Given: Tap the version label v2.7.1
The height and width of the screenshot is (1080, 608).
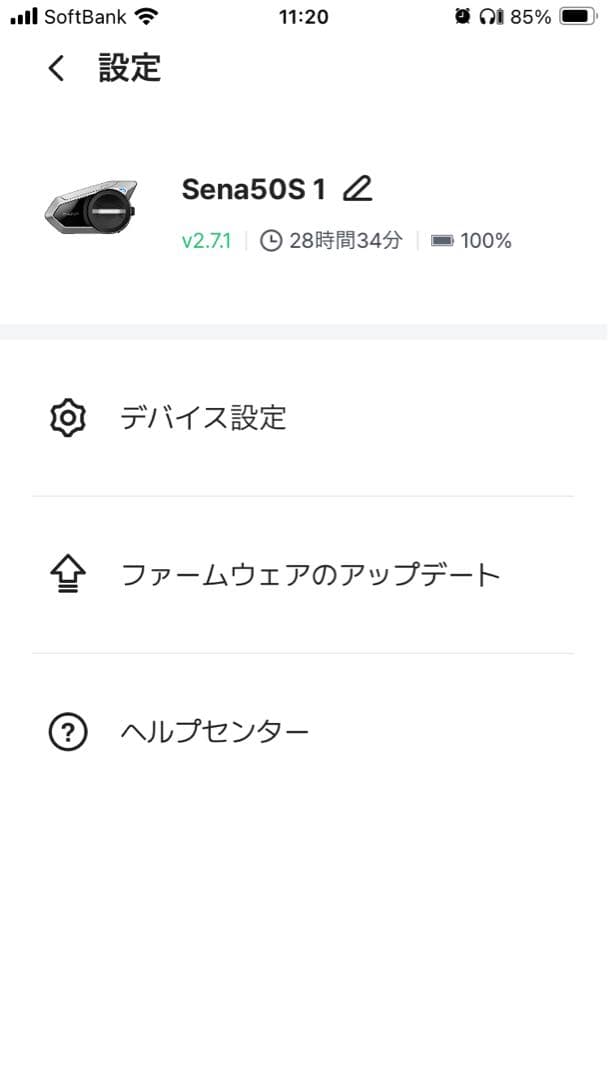Looking at the screenshot, I should click(x=207, y=240).
